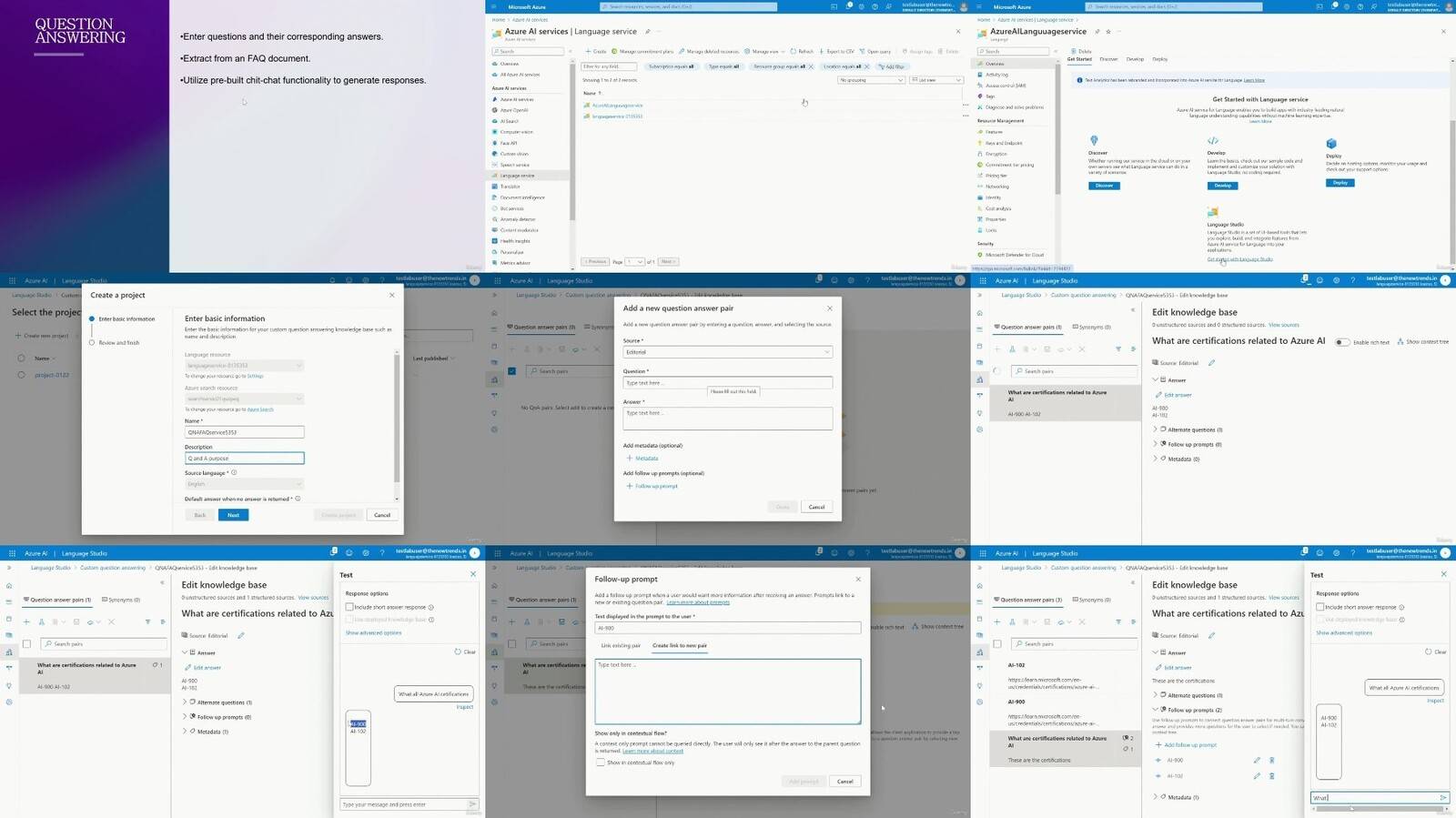Create a resource on the Azure AI services page
The width and height of the screenshot is (1456, 818).
coord(596,52)
